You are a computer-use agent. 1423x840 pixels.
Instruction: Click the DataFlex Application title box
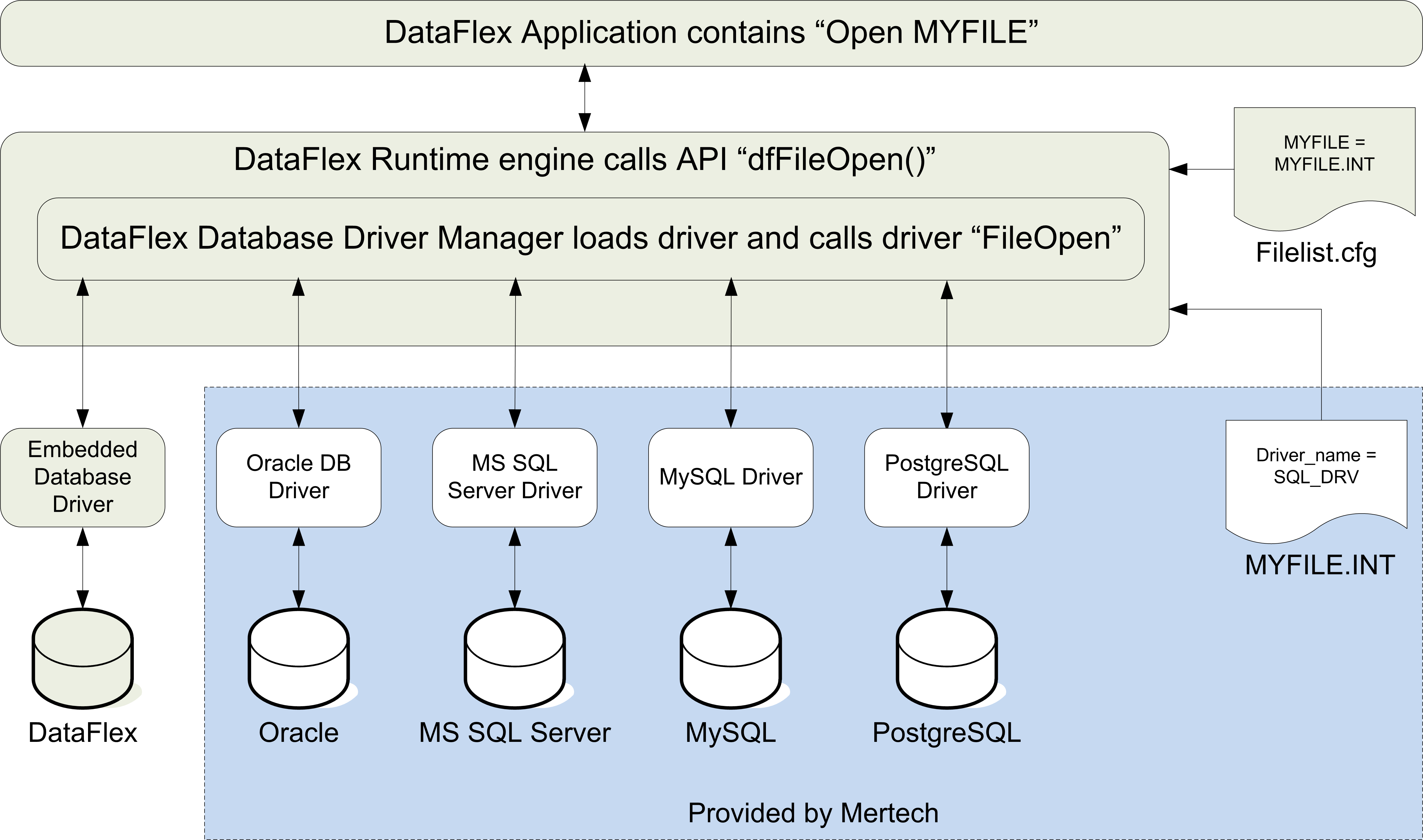click(711, 33)
